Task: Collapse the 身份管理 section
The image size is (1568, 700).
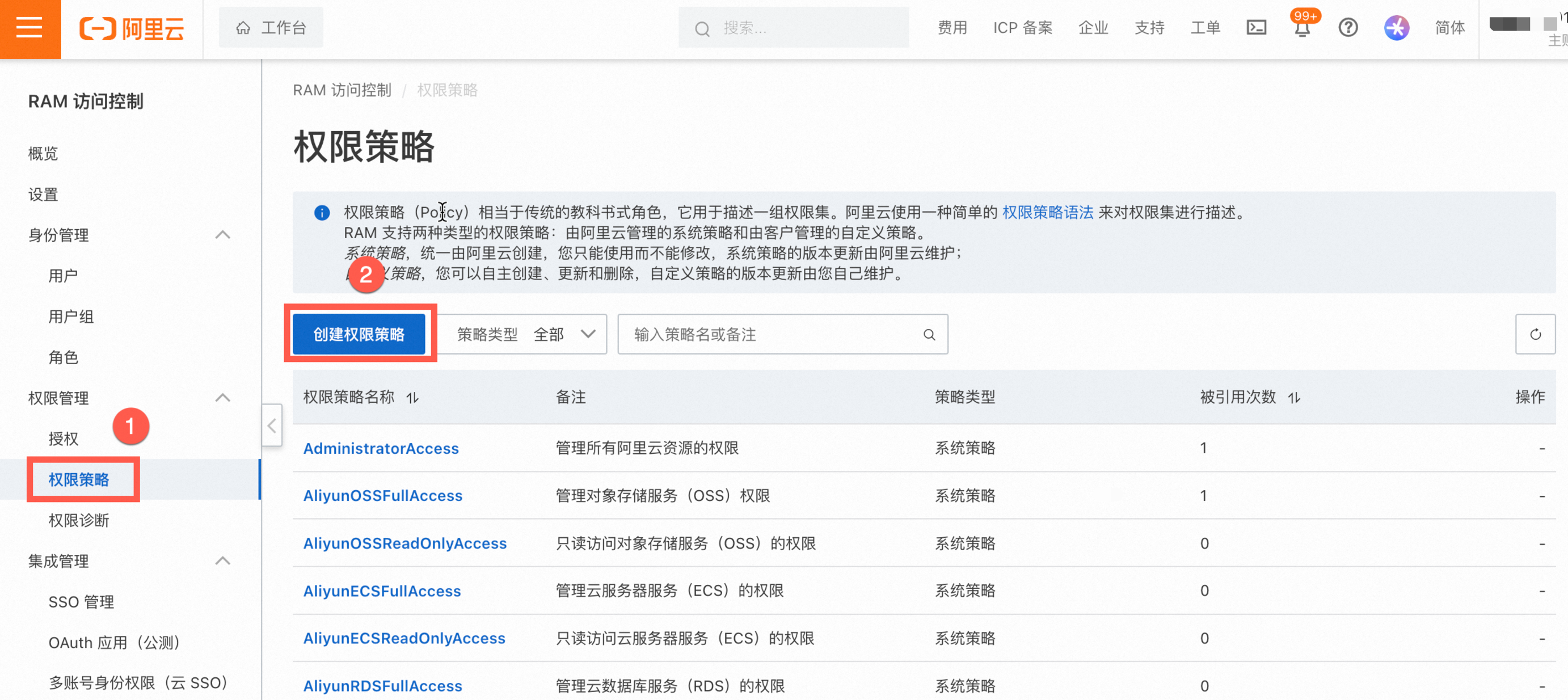Action: pos(223,235)
